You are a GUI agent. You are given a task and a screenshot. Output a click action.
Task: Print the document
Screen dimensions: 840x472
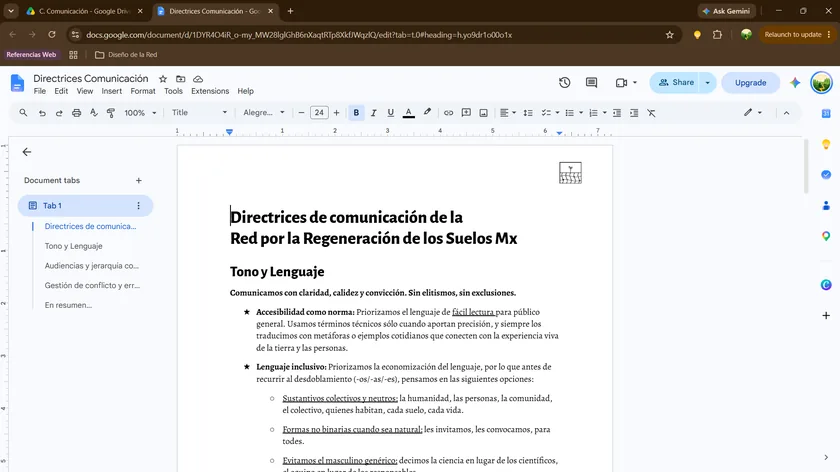[77, 113]
